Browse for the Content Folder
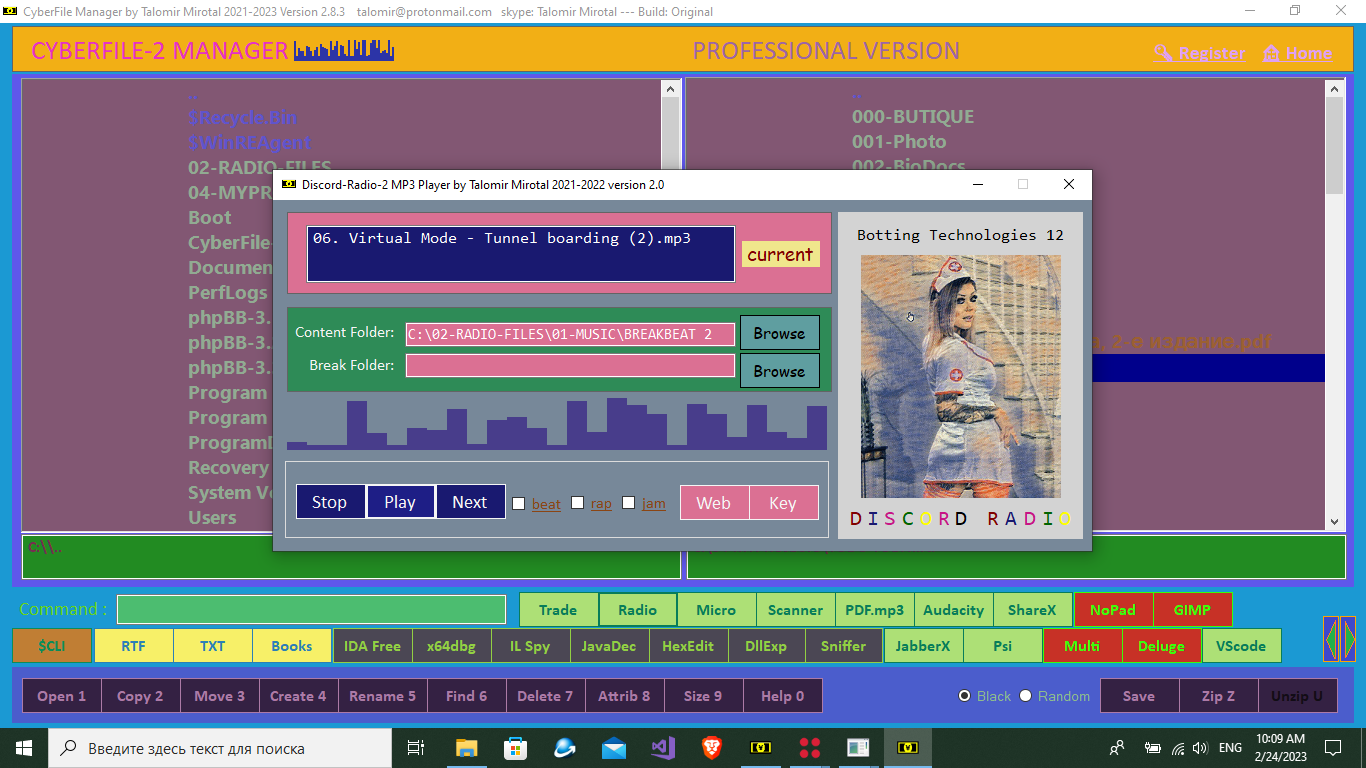The image size is (1366, 768). pyautogui.click(x=779, y=334)
